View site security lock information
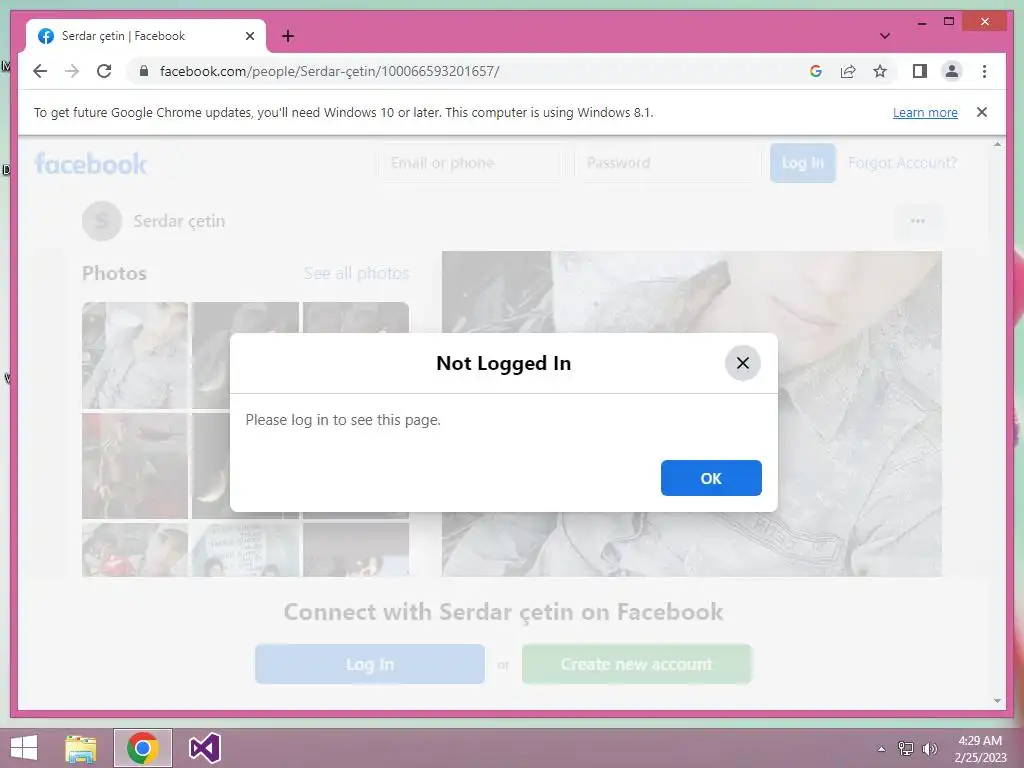 (x=144, y=71)
